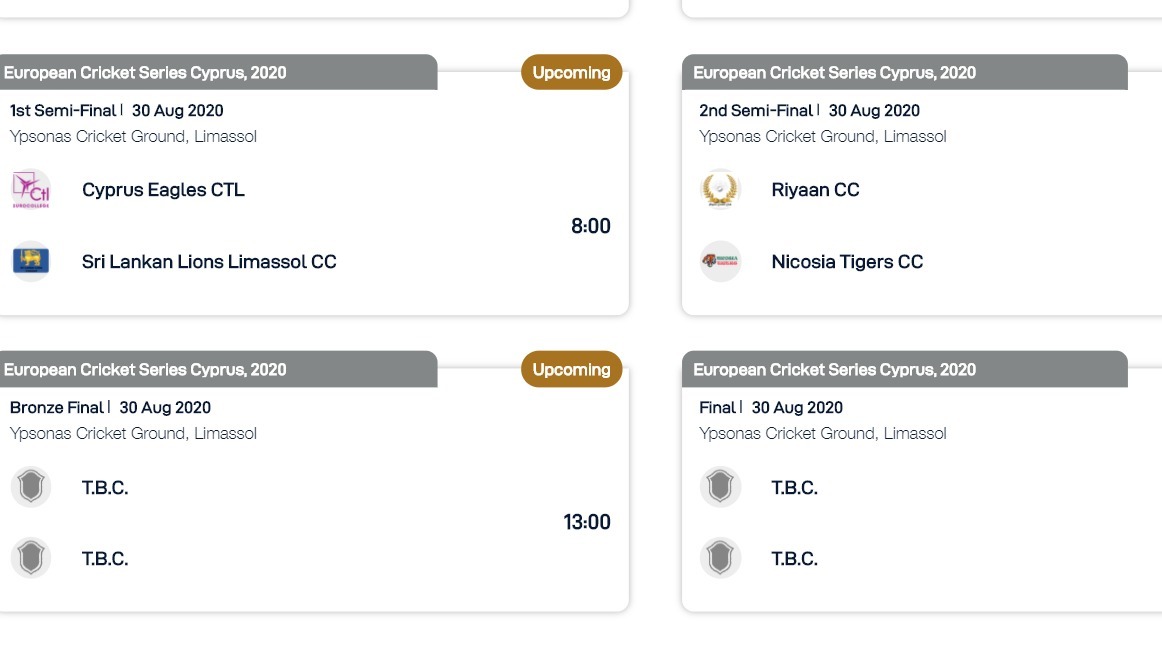
Task: Open the Nicosia Tigers CC team name
Action: 847,262
